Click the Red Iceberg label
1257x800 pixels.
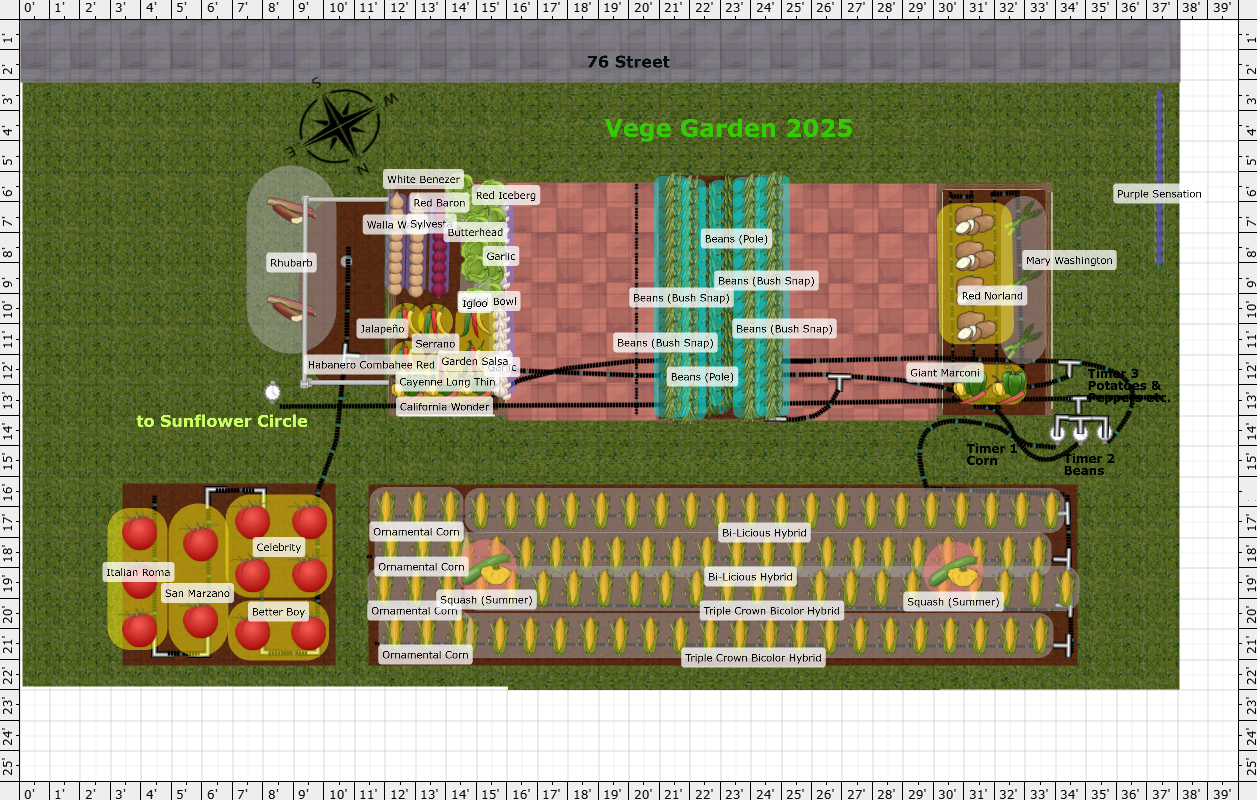[x=506, y=195]
